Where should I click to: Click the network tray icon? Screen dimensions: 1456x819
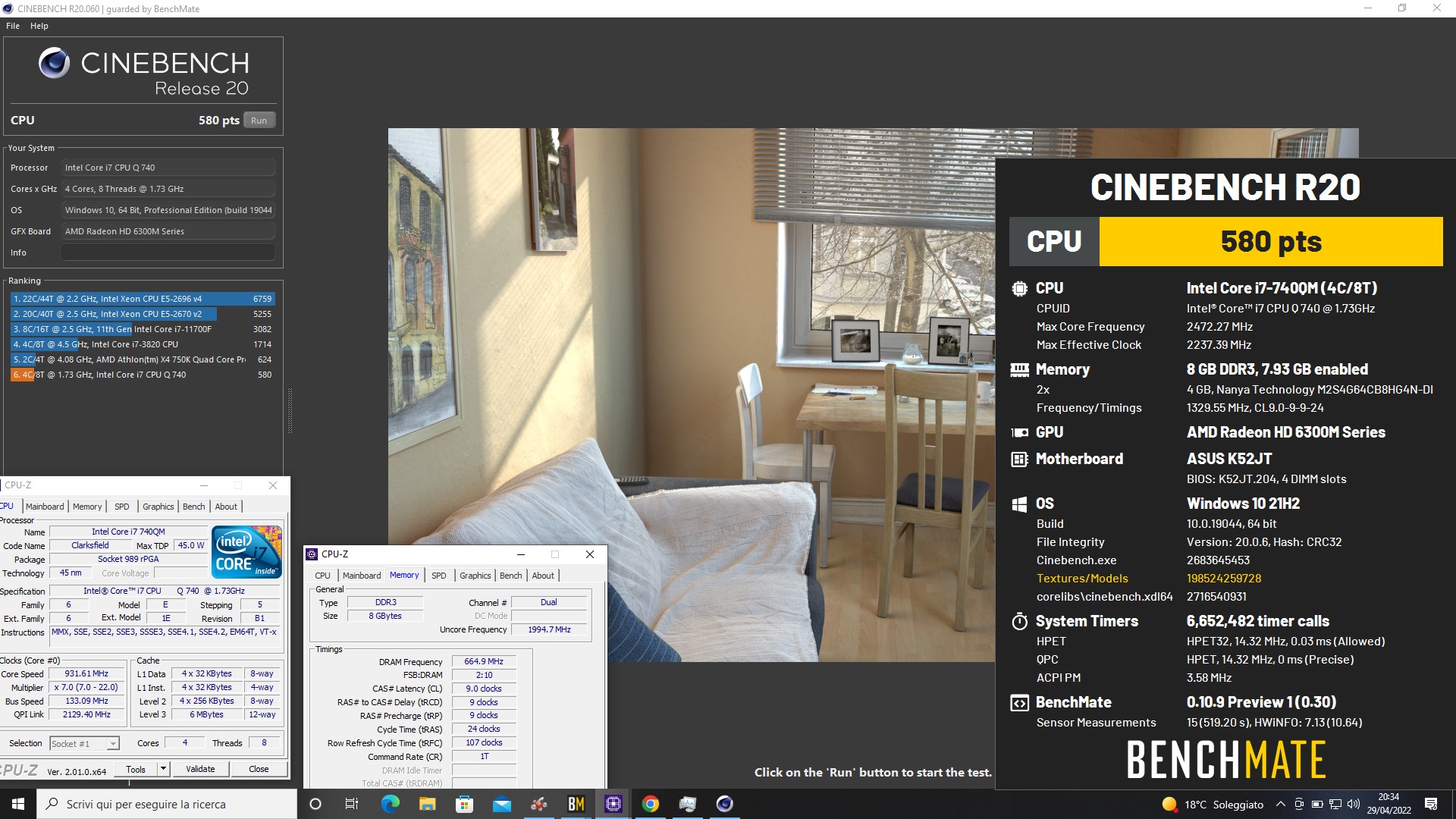click(x=1335, y=804)
